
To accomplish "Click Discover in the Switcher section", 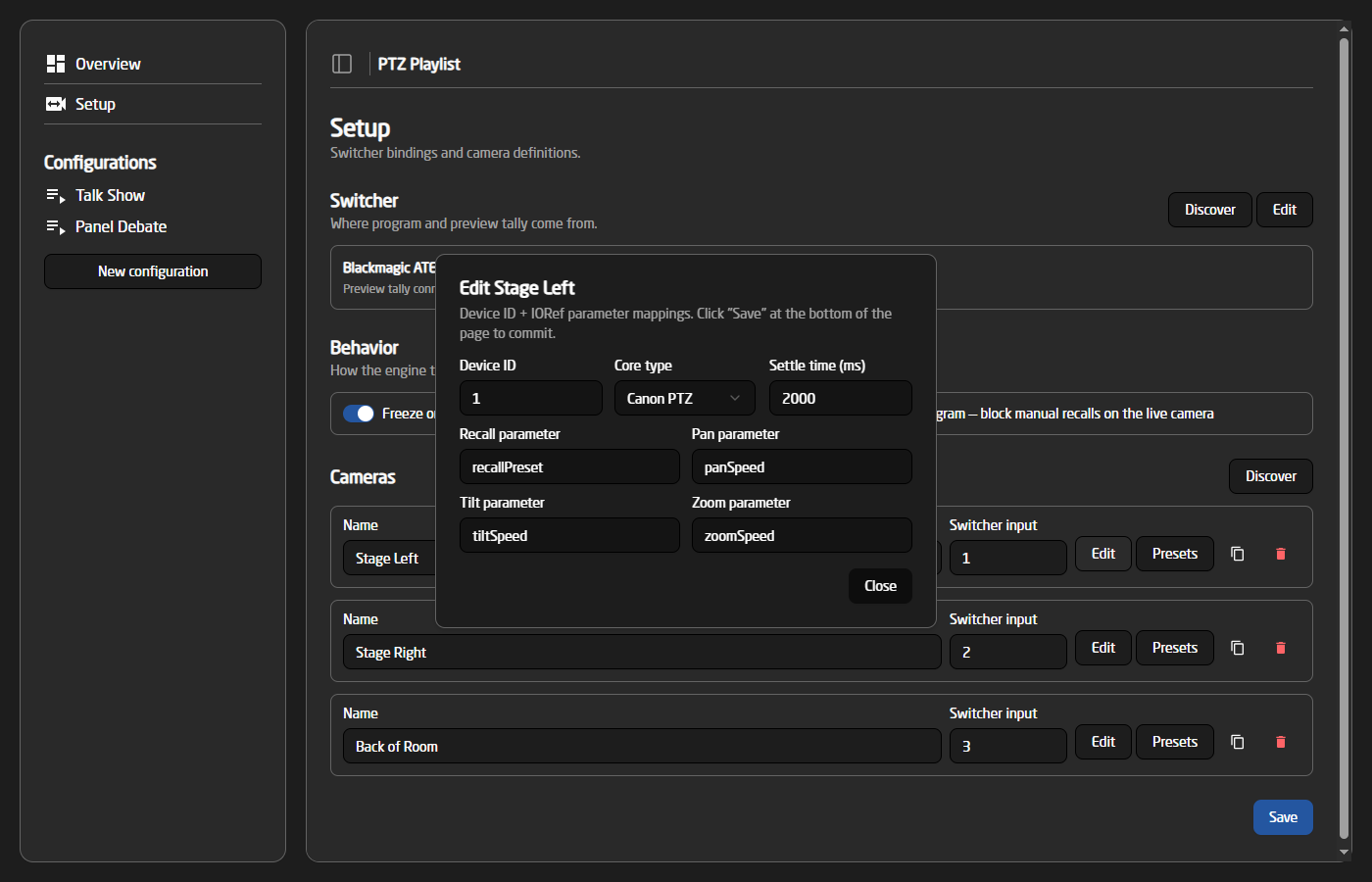I will pyautogui.click(x=1210, y=210).
